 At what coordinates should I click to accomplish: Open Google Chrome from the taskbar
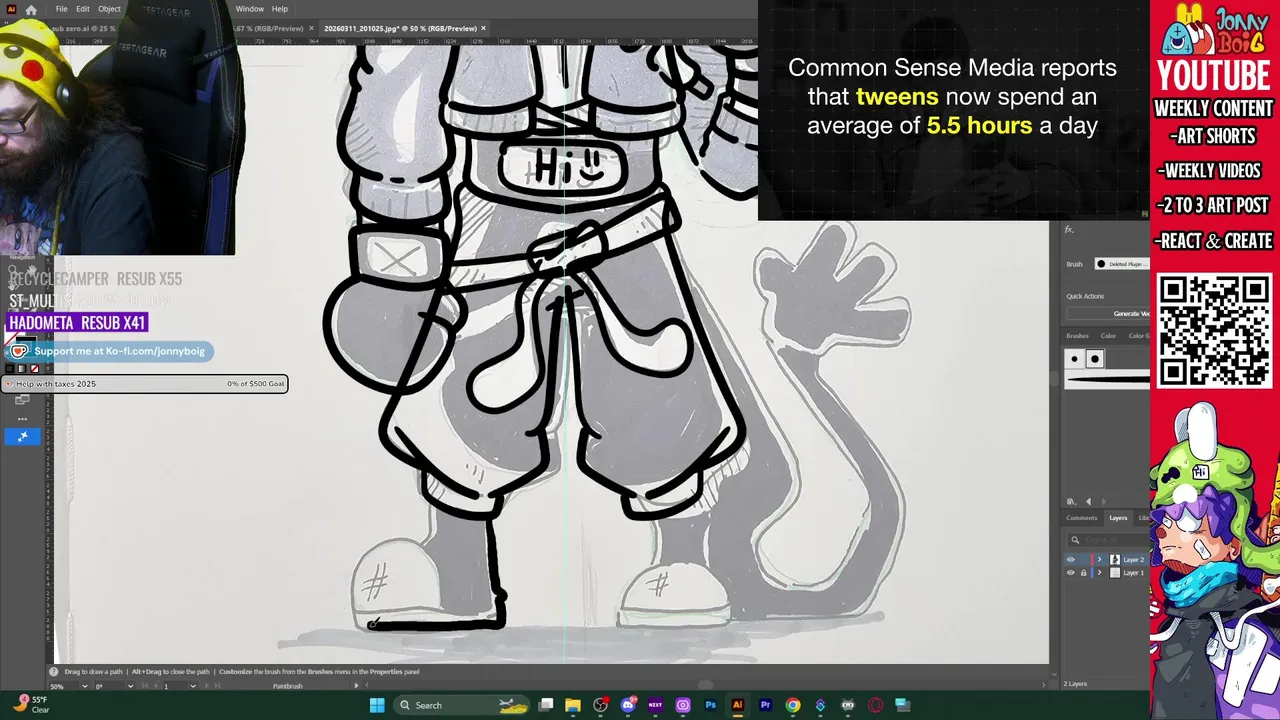pyautogui.click(x=793, y=705)
